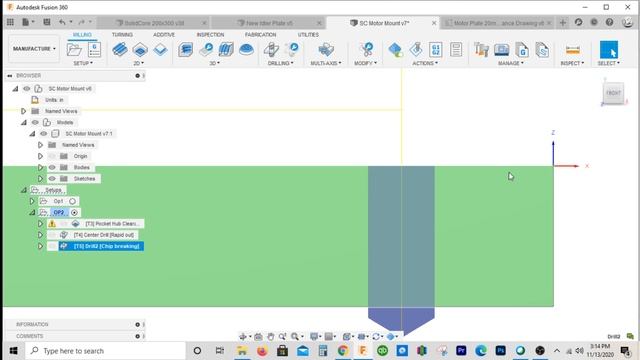The height and width of the screenshot is (360, 640).
Task: Toggle visibility of SC Motor Mount v6
Action: point(27,89)
